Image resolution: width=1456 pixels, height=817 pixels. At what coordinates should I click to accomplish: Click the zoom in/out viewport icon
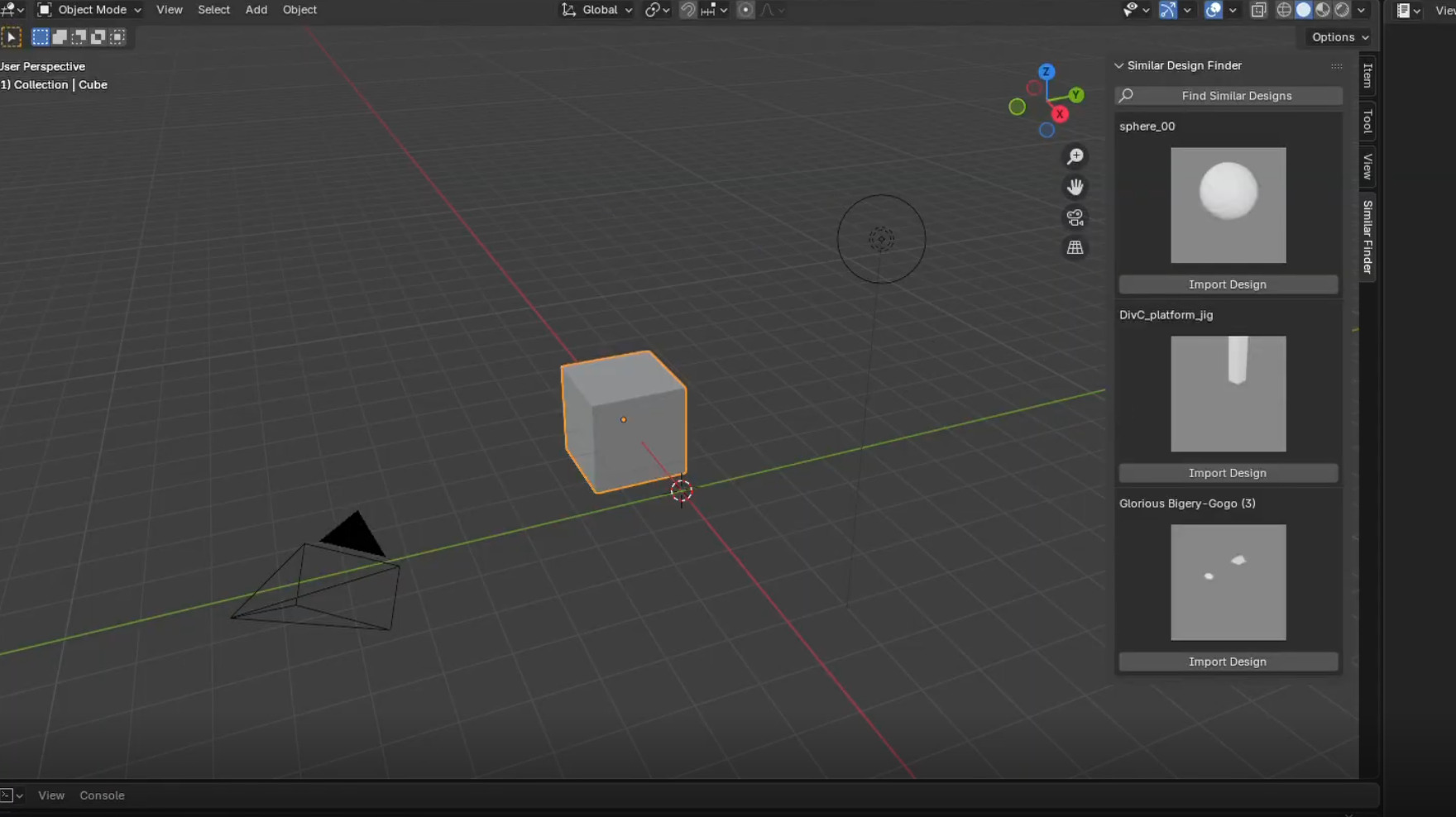point(1075,156)
